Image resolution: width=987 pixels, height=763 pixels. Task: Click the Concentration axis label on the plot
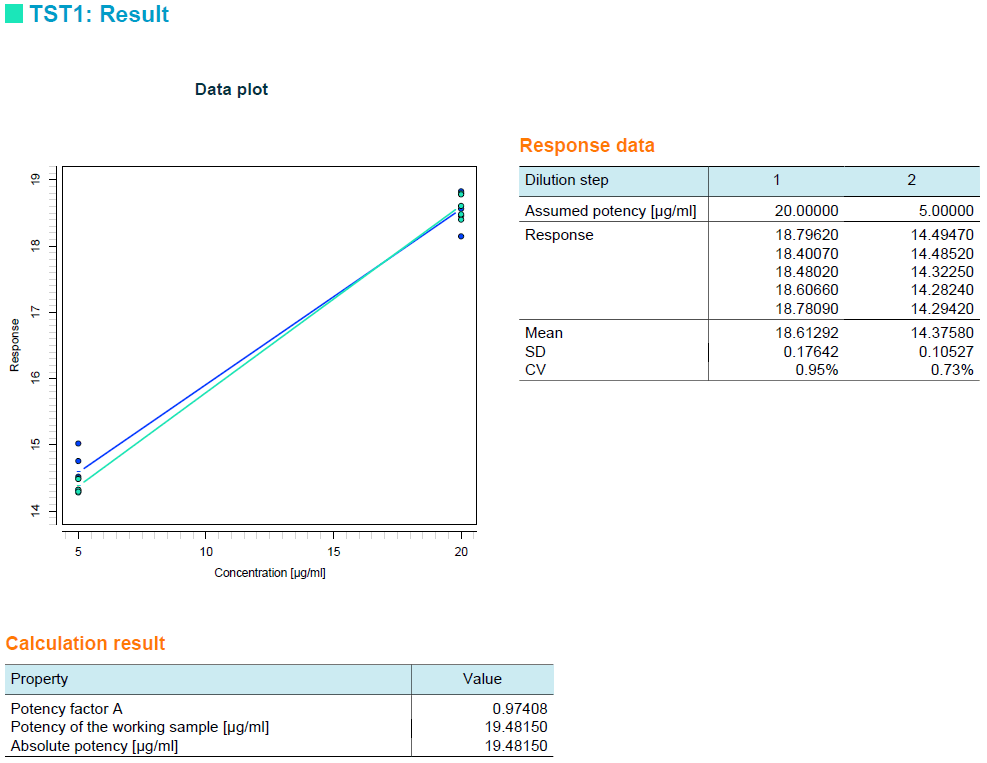pos(268,572)
